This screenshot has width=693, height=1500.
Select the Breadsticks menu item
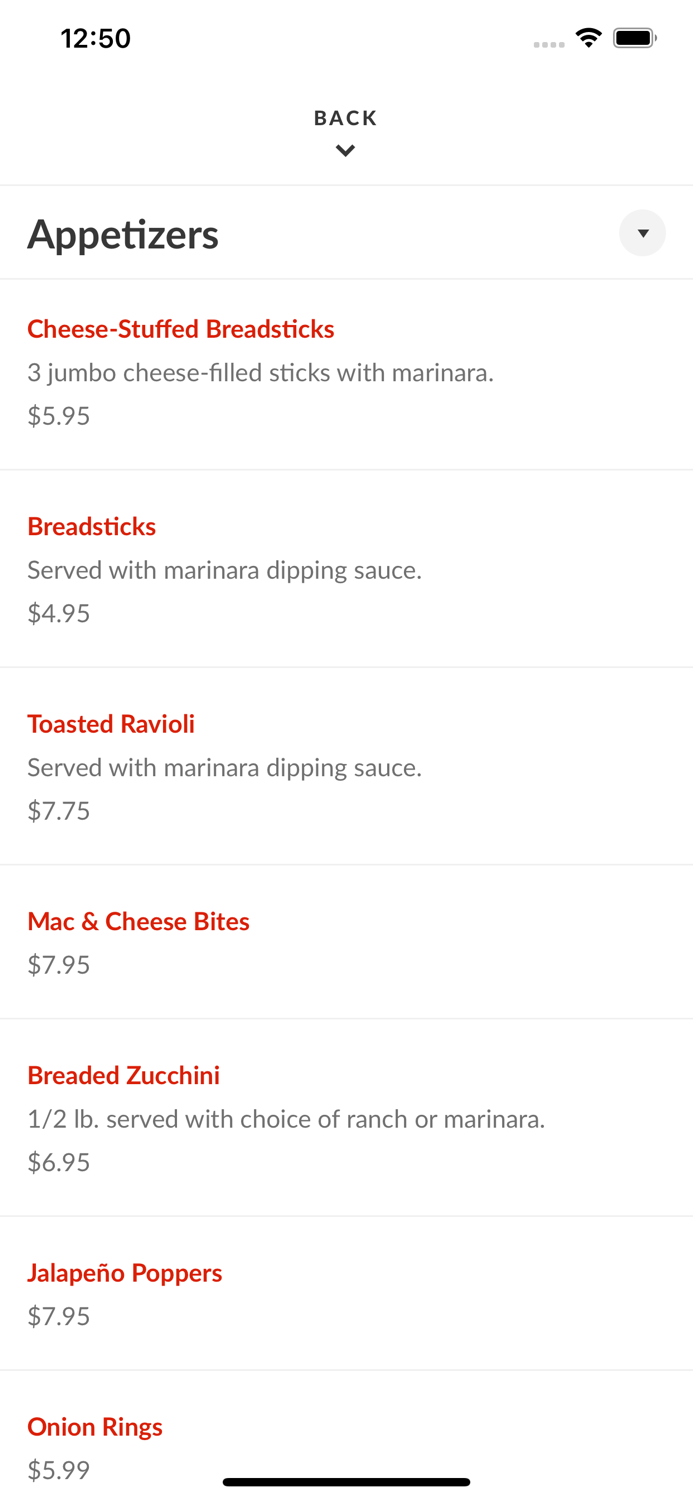91,526
